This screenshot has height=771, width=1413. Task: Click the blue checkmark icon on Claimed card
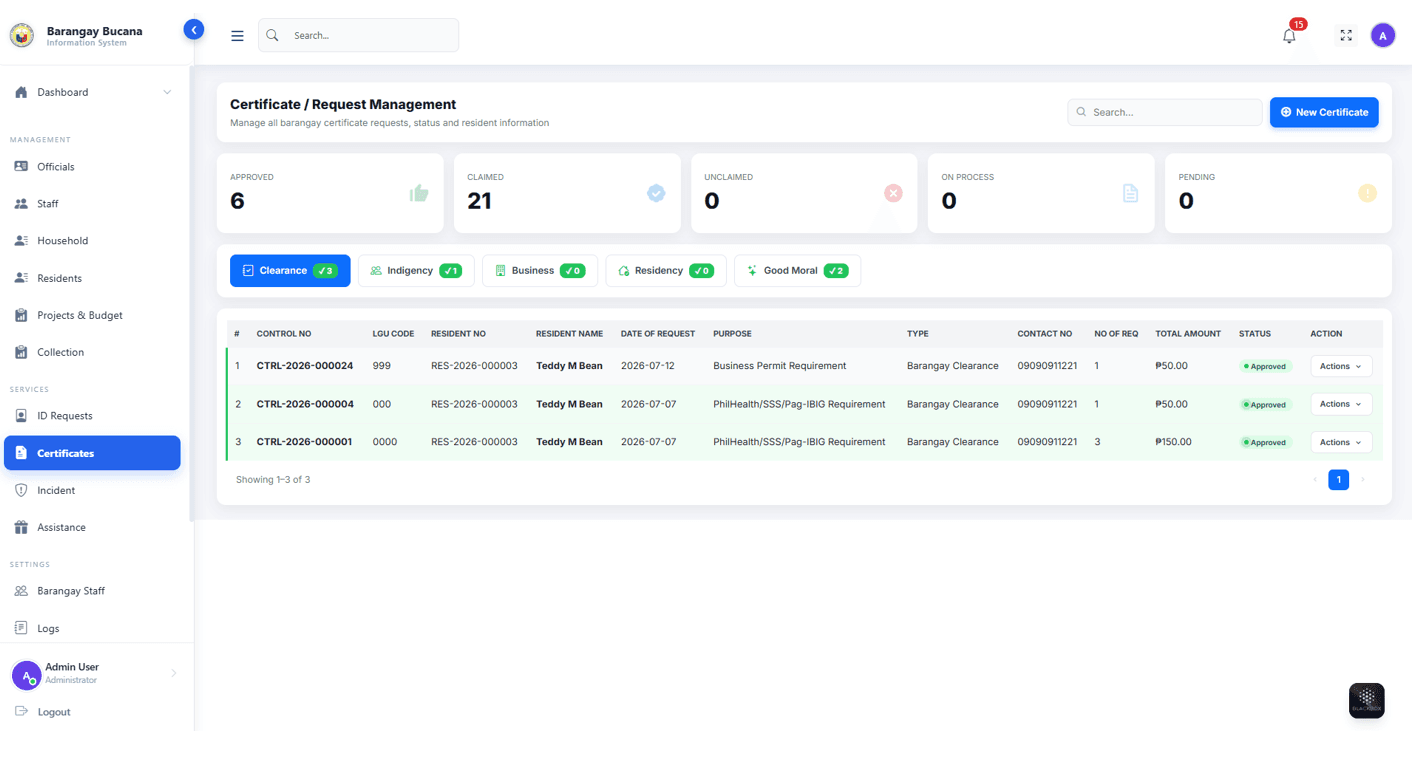pyautogui.click(x=656, y=193)
